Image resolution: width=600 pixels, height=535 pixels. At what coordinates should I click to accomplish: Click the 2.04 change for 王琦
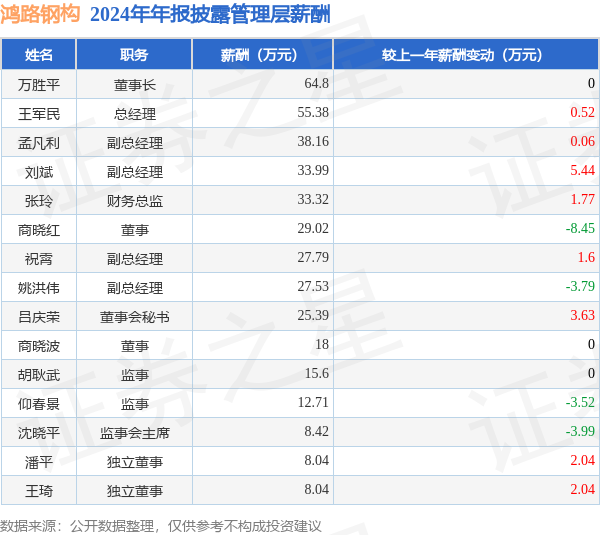point(582,489)
